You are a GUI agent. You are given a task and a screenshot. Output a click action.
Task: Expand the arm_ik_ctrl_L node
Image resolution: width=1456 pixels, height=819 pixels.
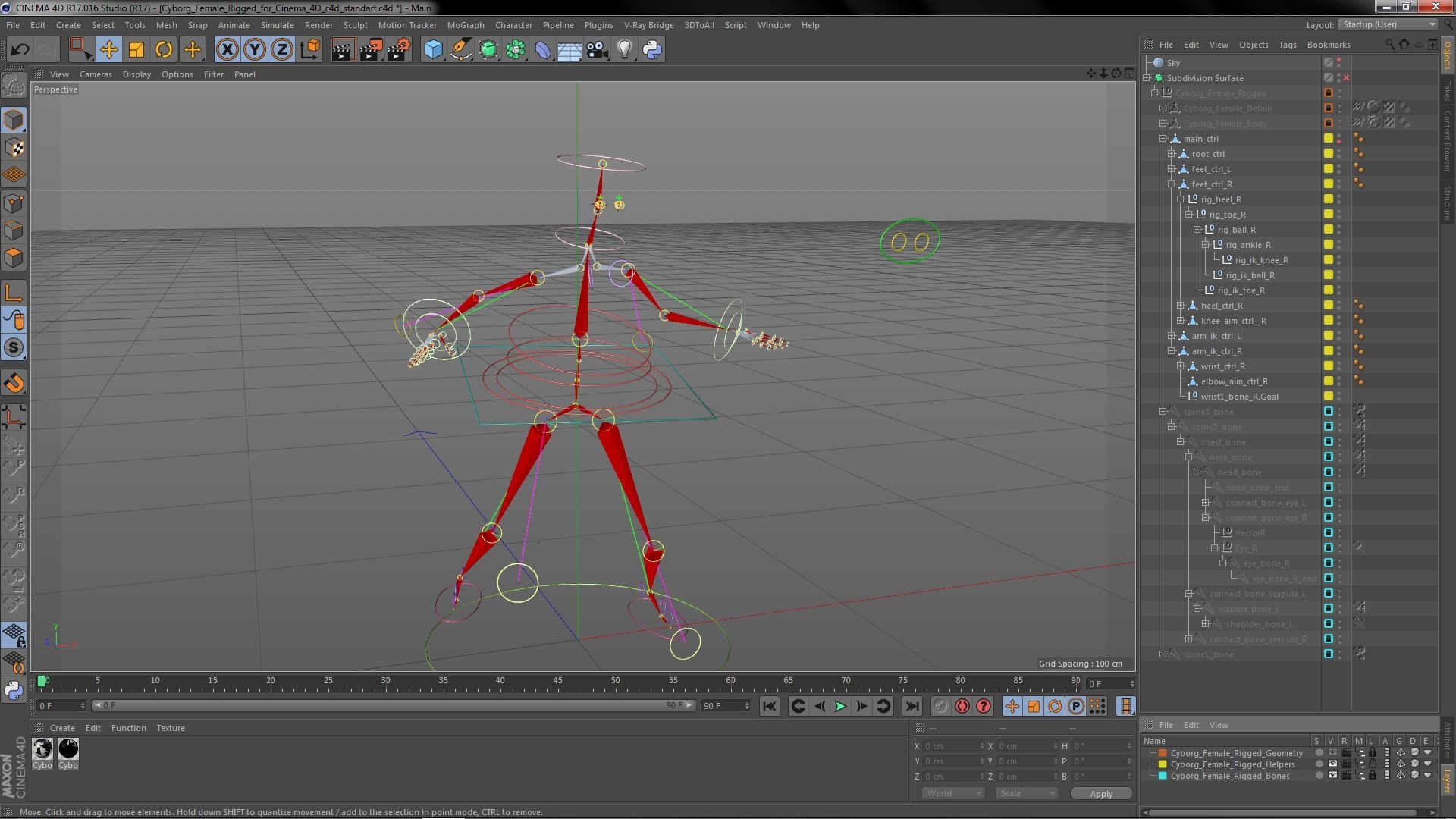1172,336
